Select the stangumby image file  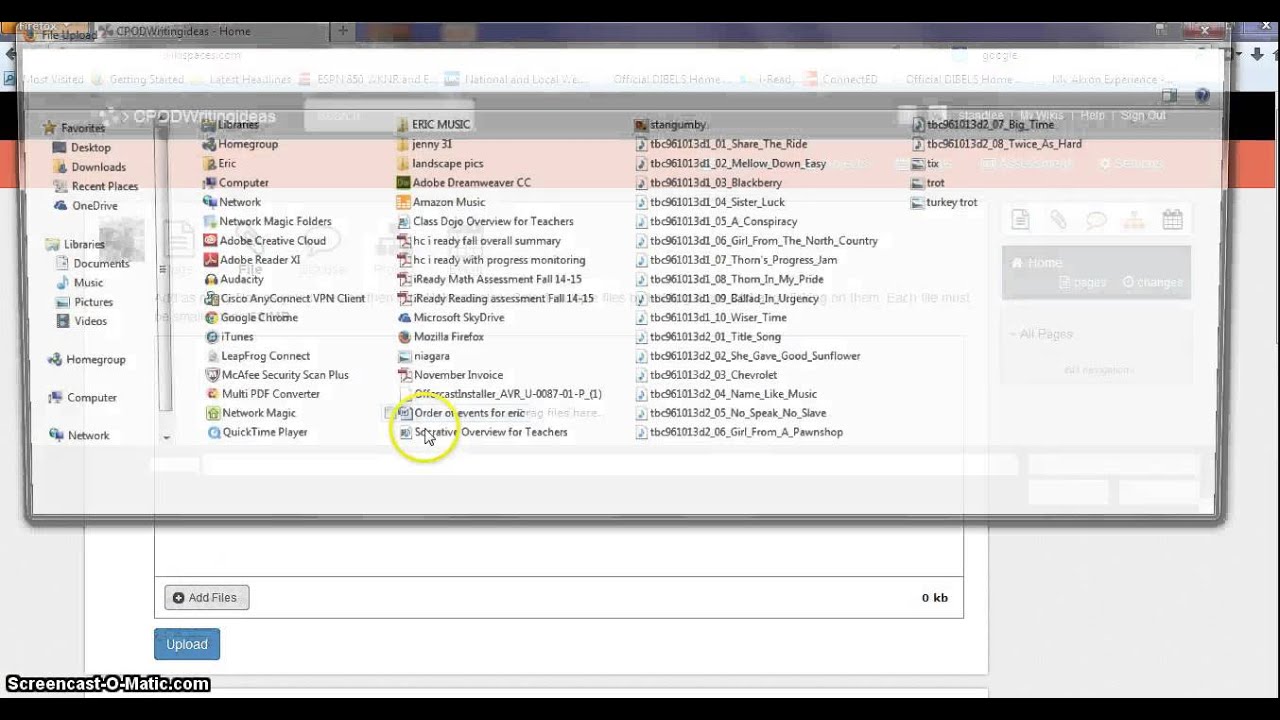[x=670, y=124]
